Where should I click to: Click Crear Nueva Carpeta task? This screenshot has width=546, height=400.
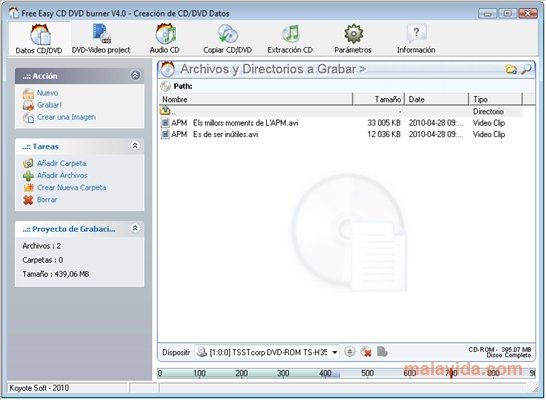pyautogui.click(x=72, y=187)
